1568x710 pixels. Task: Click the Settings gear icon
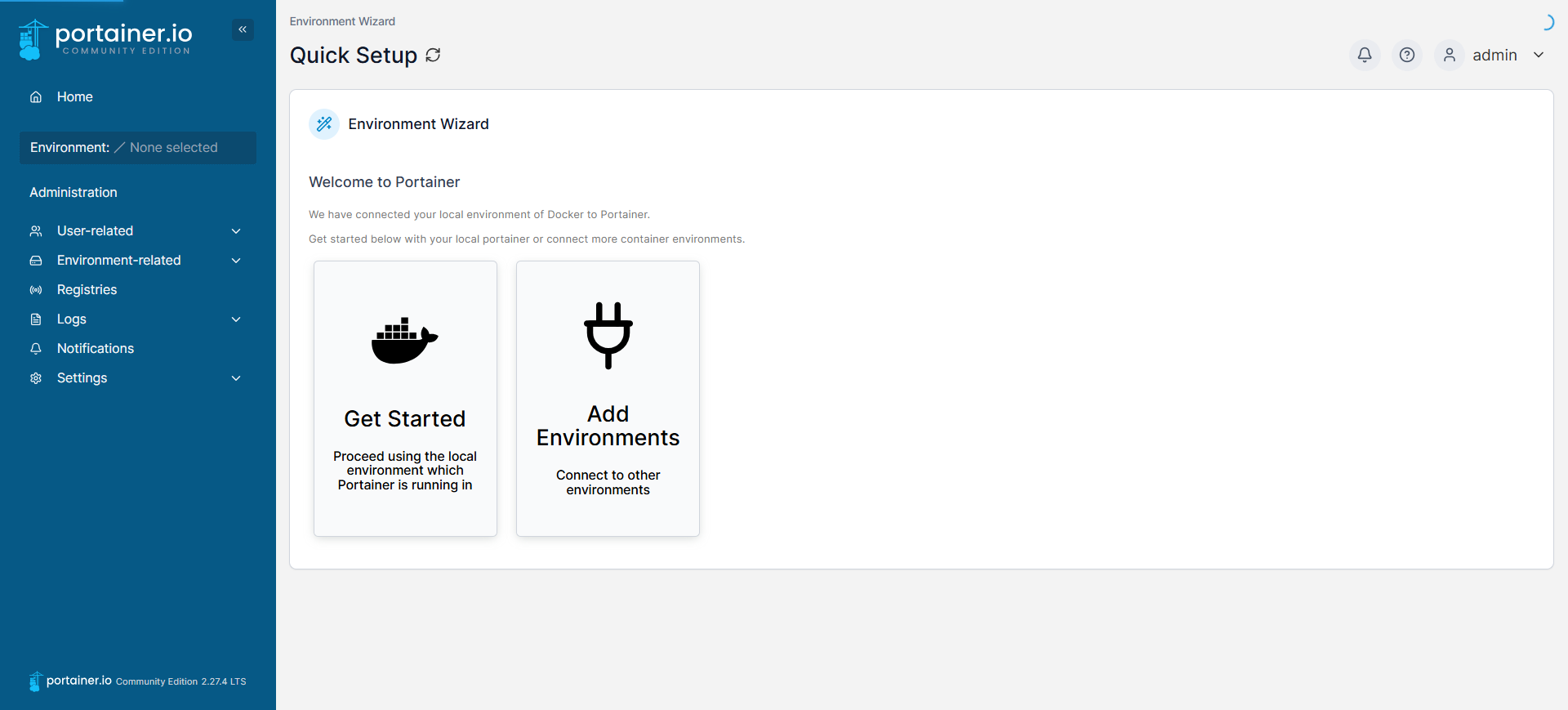point(36,378)
